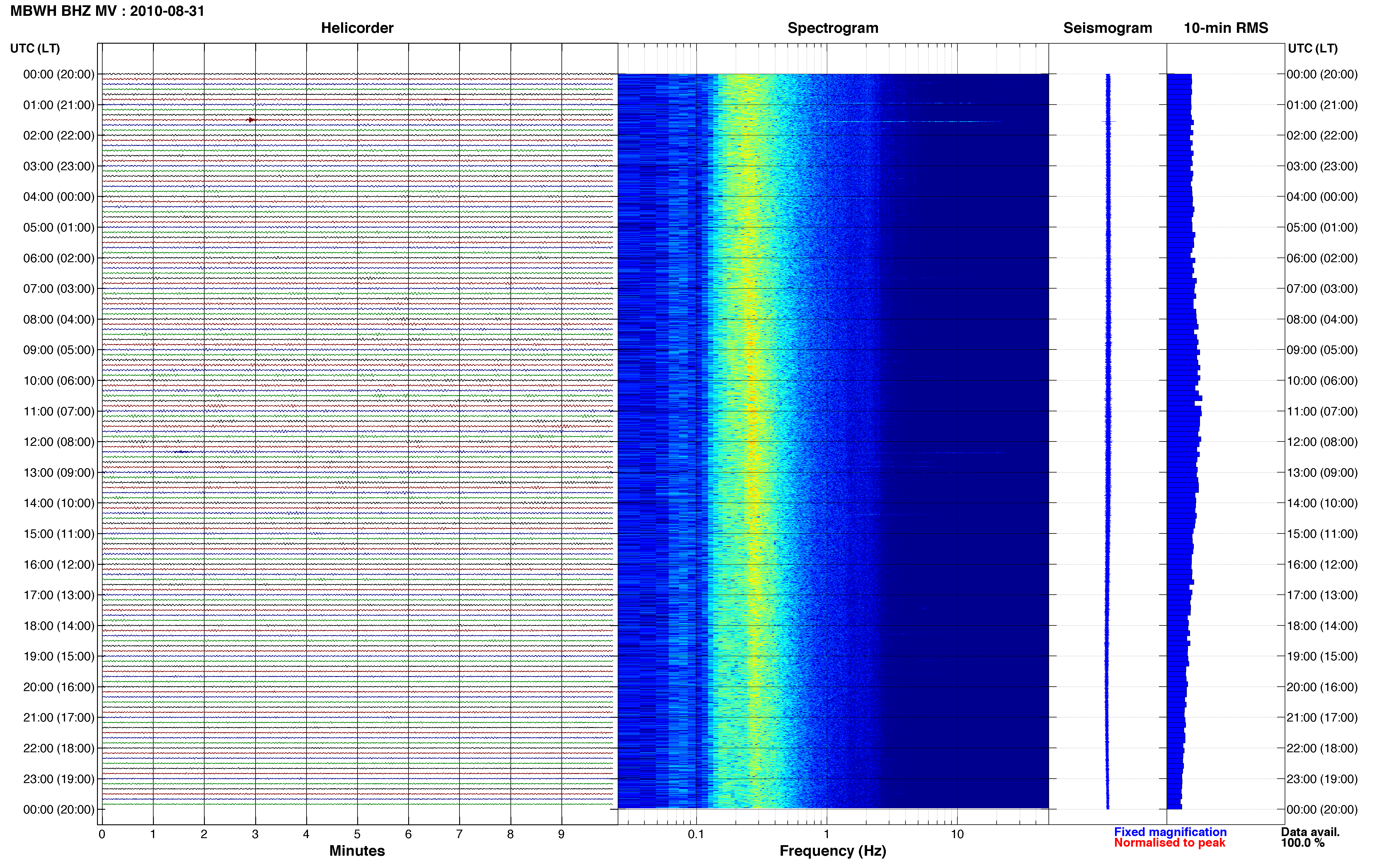Screen dimensions: 1389x868
Task: Click the "6" tick on the Minutes axis
Action: [408, 834]
